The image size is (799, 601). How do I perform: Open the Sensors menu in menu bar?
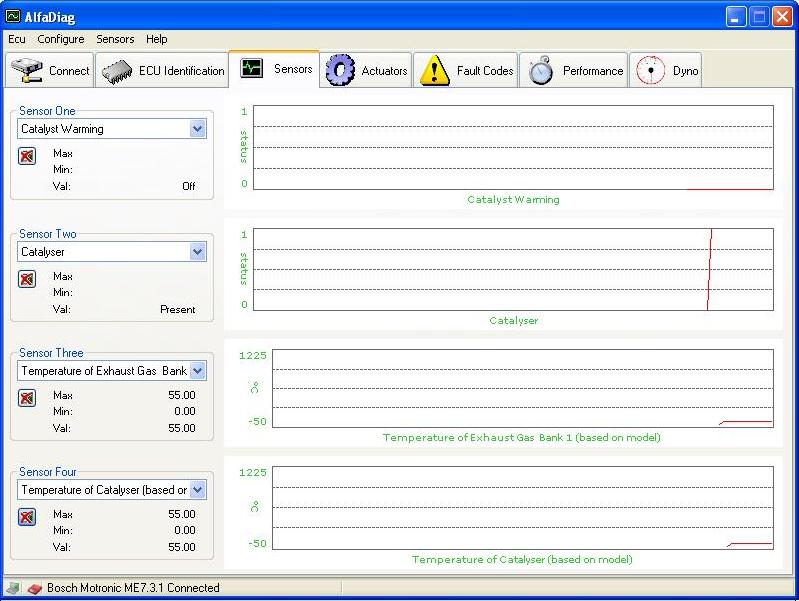tap(115, 39)
